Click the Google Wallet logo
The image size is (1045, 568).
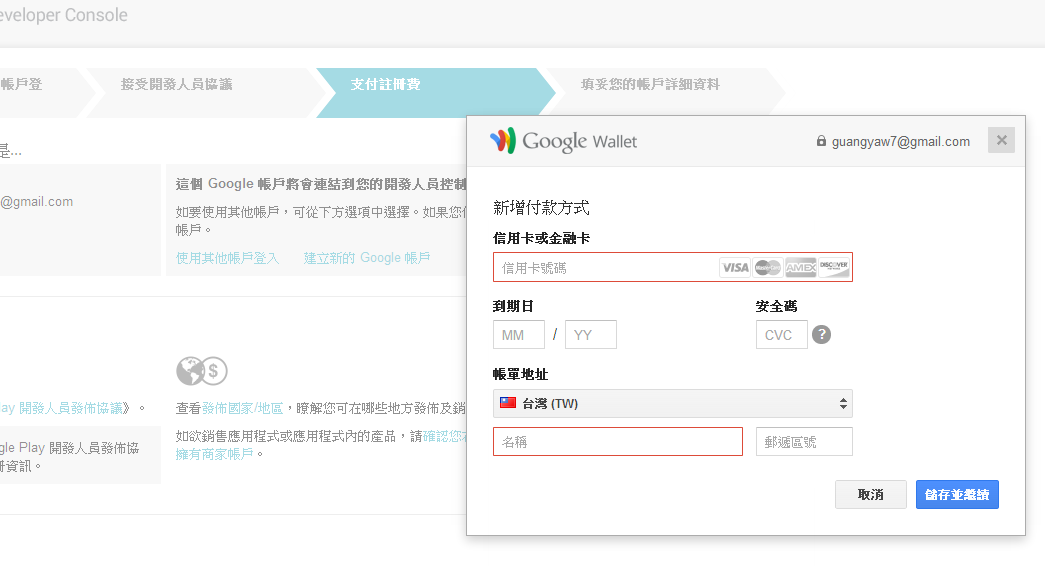pyautogui.click(x=563, y=141)
